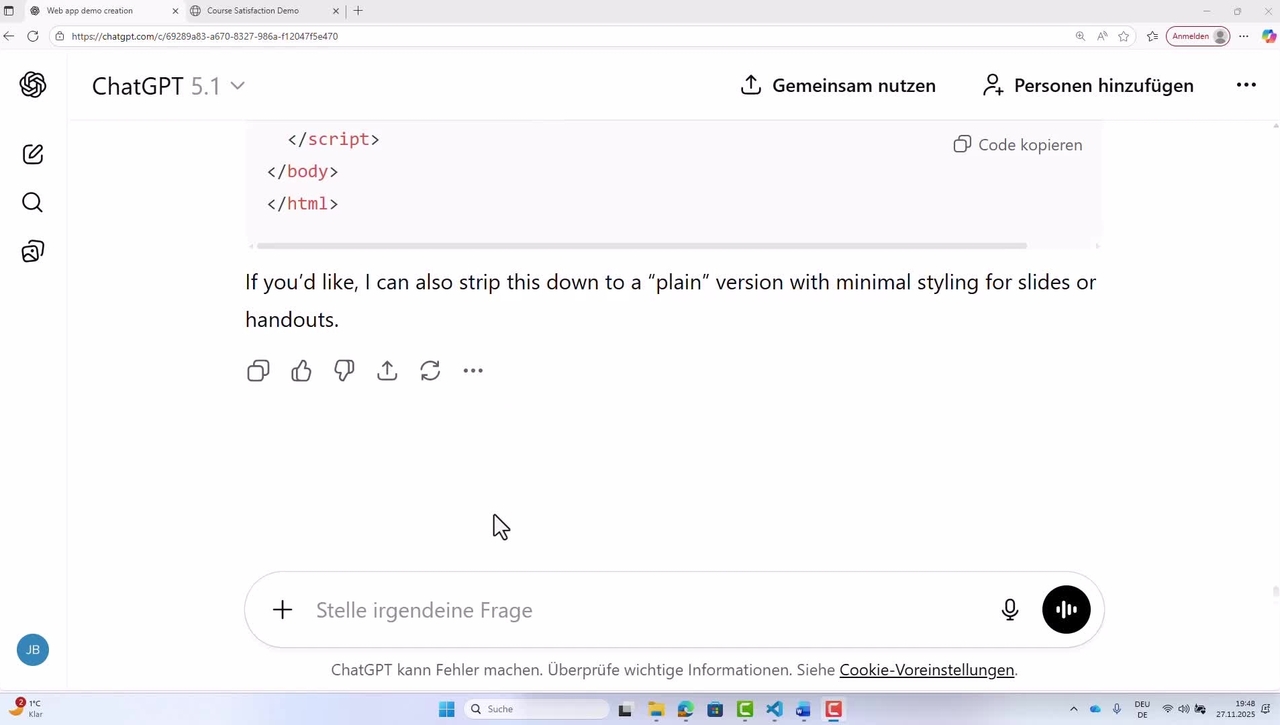Start dictation with the microphone icon
Viewport: 1280px width, 725px height.
[x=1010, y=610]
